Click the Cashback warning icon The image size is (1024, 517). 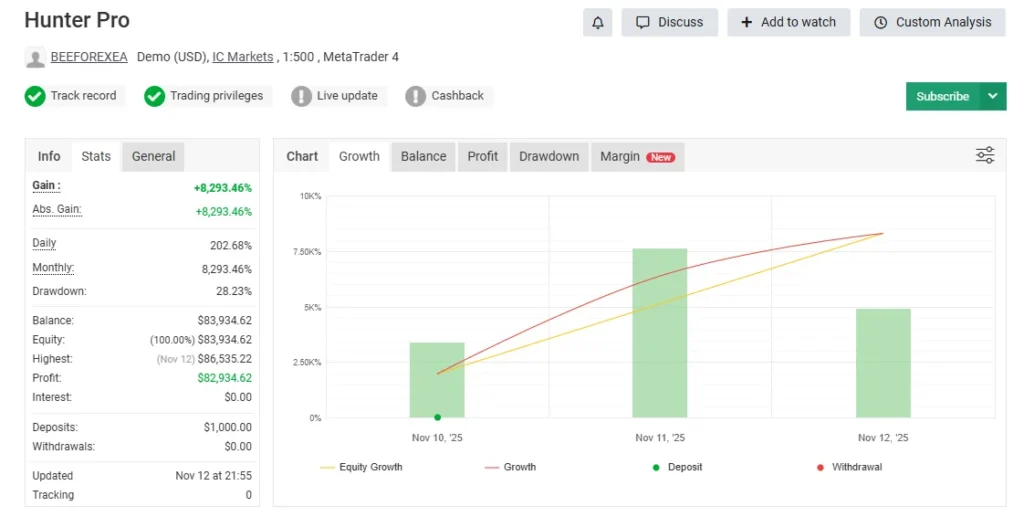click(415, 96)
